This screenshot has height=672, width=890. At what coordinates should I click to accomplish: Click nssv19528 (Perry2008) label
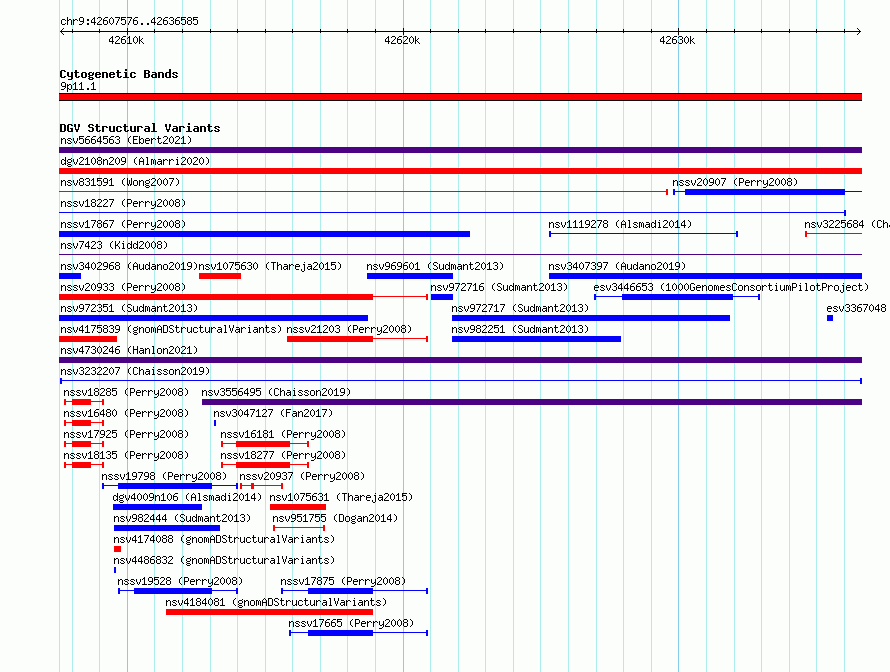tap(180, 581)
